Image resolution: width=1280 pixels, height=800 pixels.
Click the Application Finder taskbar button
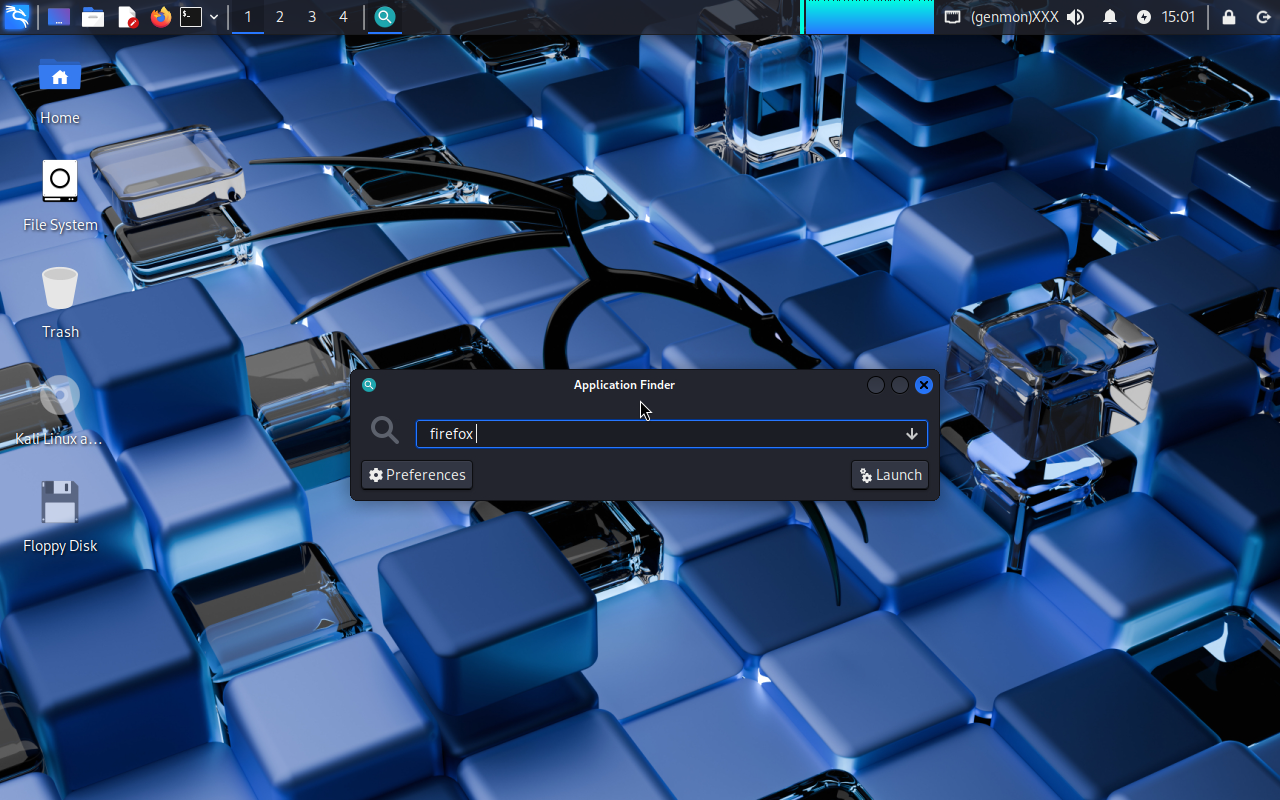point(385,17)
